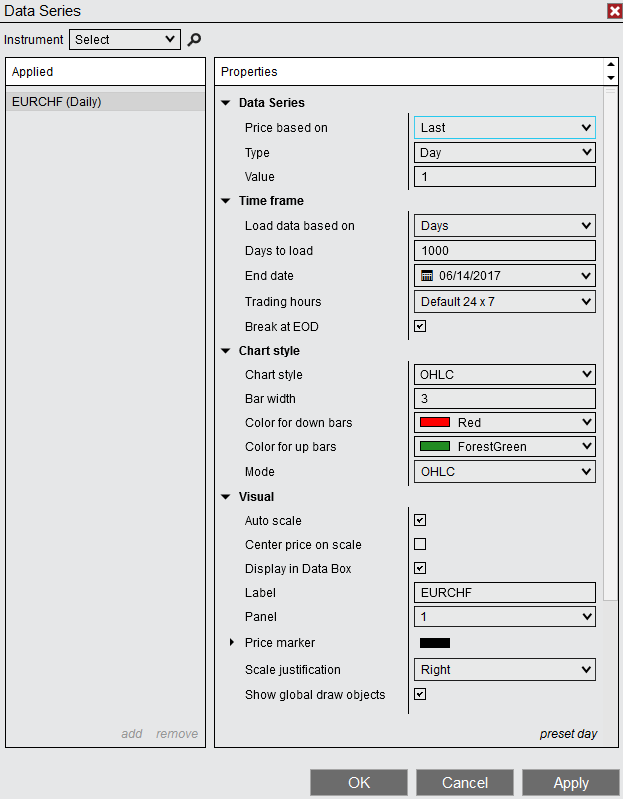Click the instrument search magnifier icon

click(x=195, y=40)
